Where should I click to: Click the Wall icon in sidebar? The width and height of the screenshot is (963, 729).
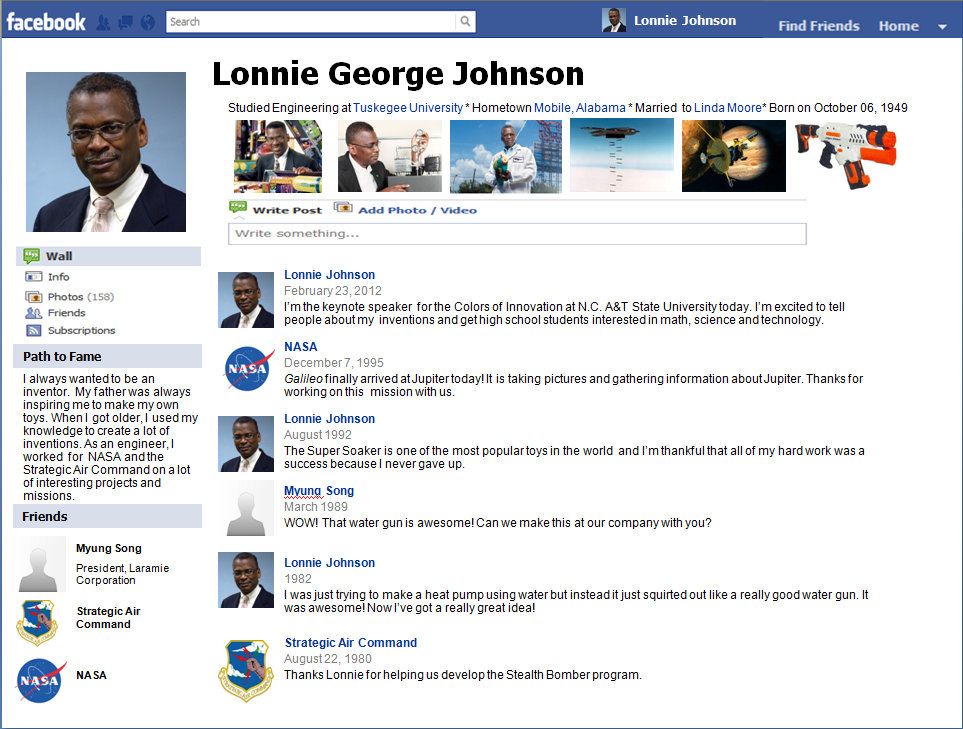31,255
